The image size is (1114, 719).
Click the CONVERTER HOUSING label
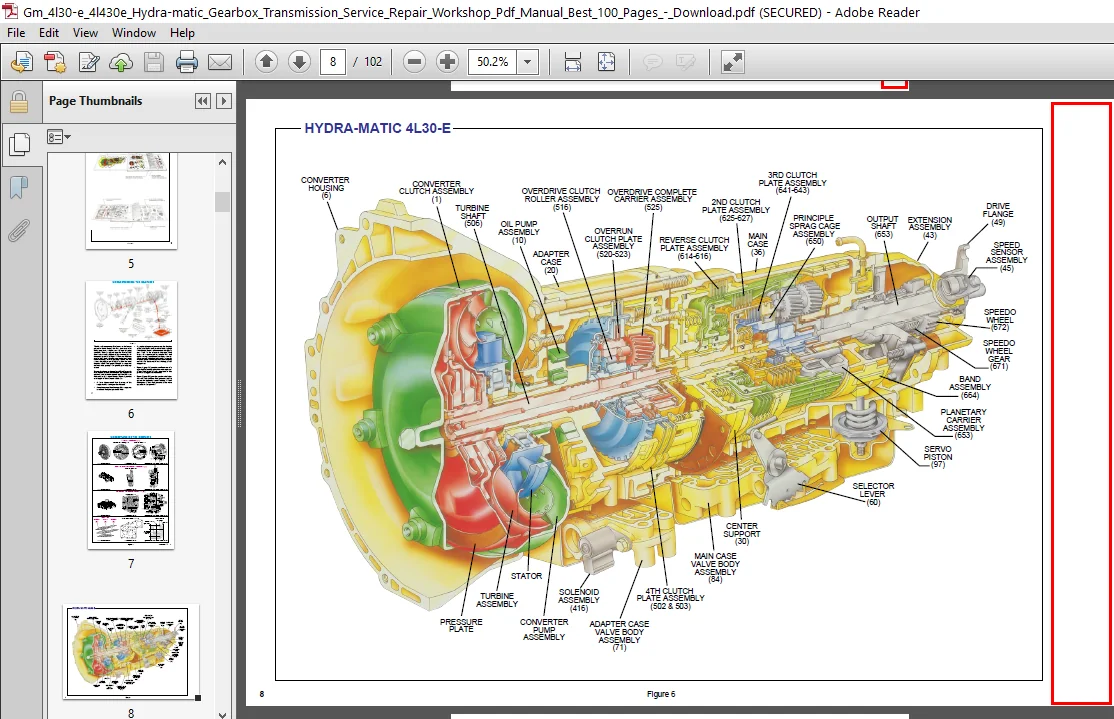pyautogui.click(x=325, y=188)
